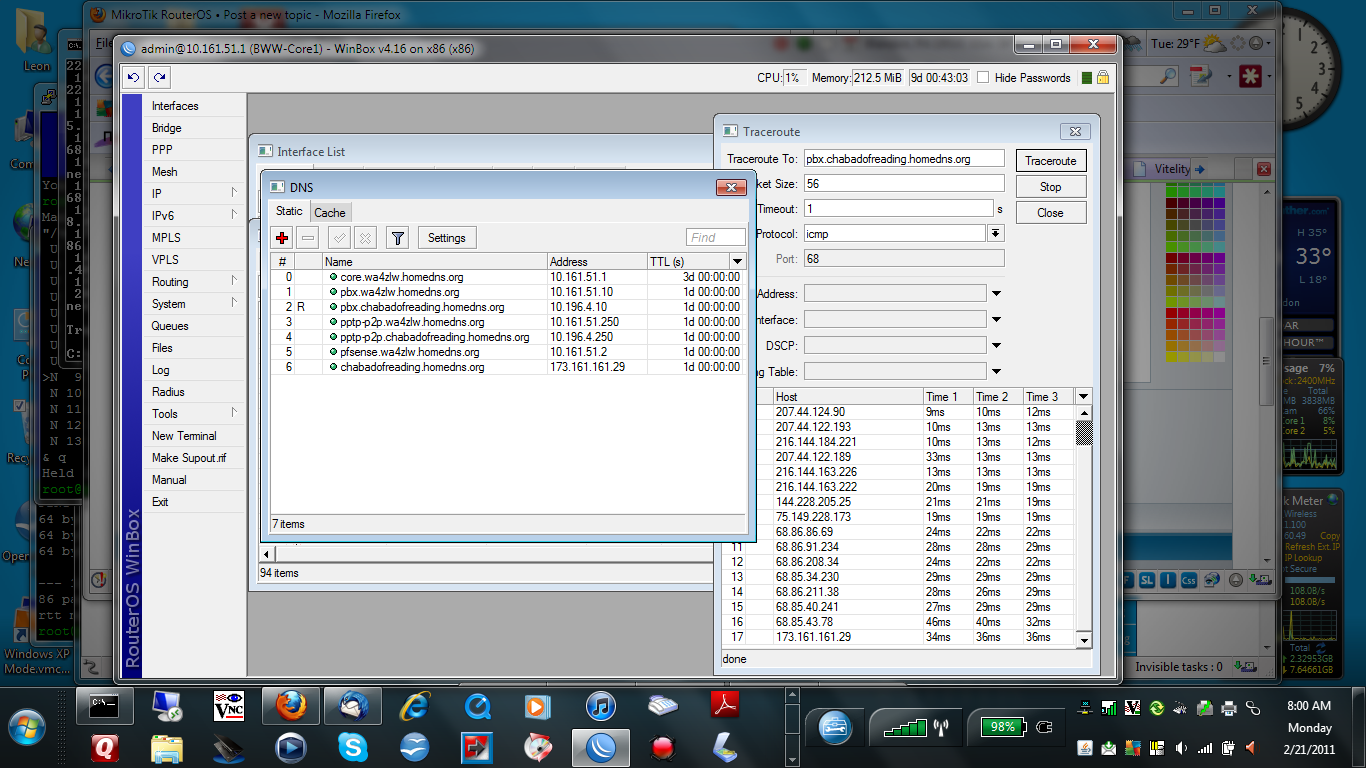This screenshot has width=1366, height=768.
Task: Switch to the DNS Static tab
Action: coord(289,211)
